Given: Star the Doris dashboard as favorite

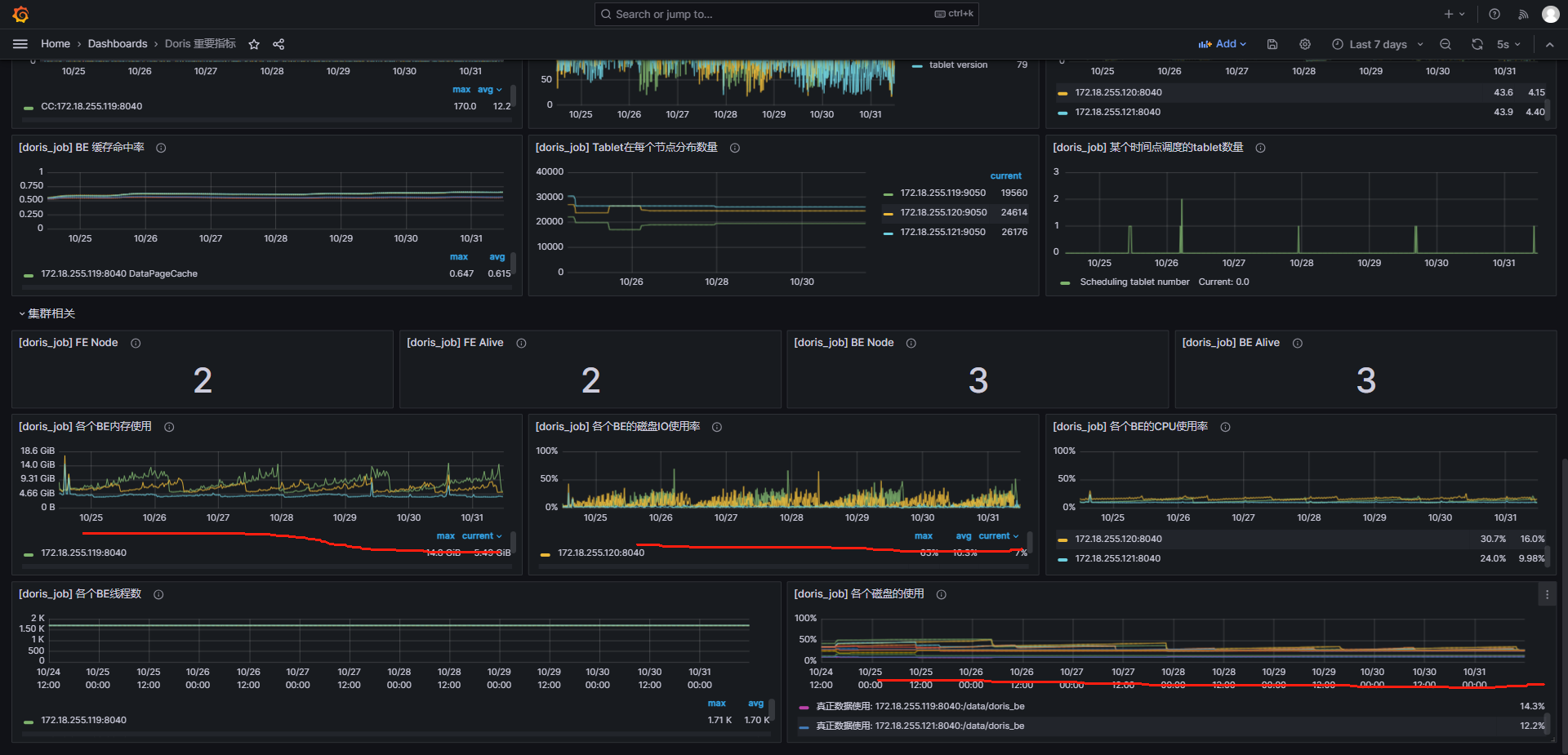Looking at the screenshot, I should [x=254, y=44].
